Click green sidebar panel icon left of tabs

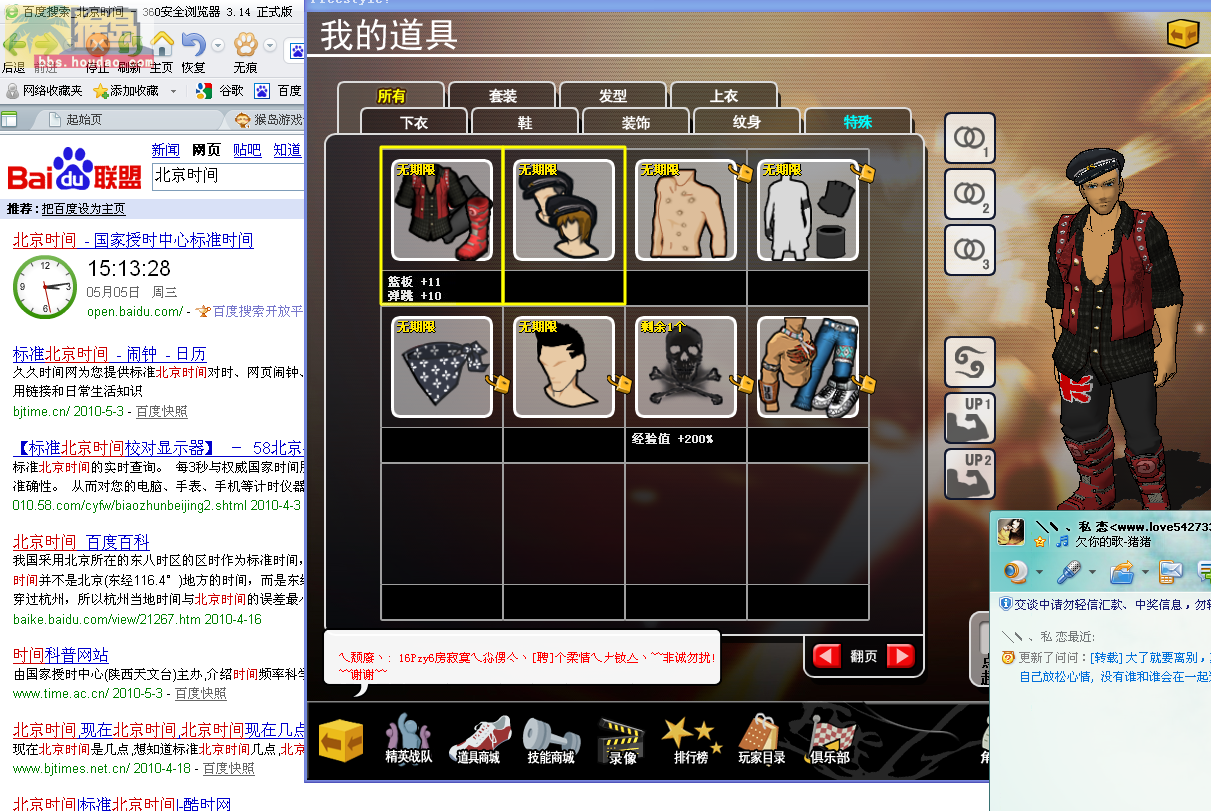(9, 120)
